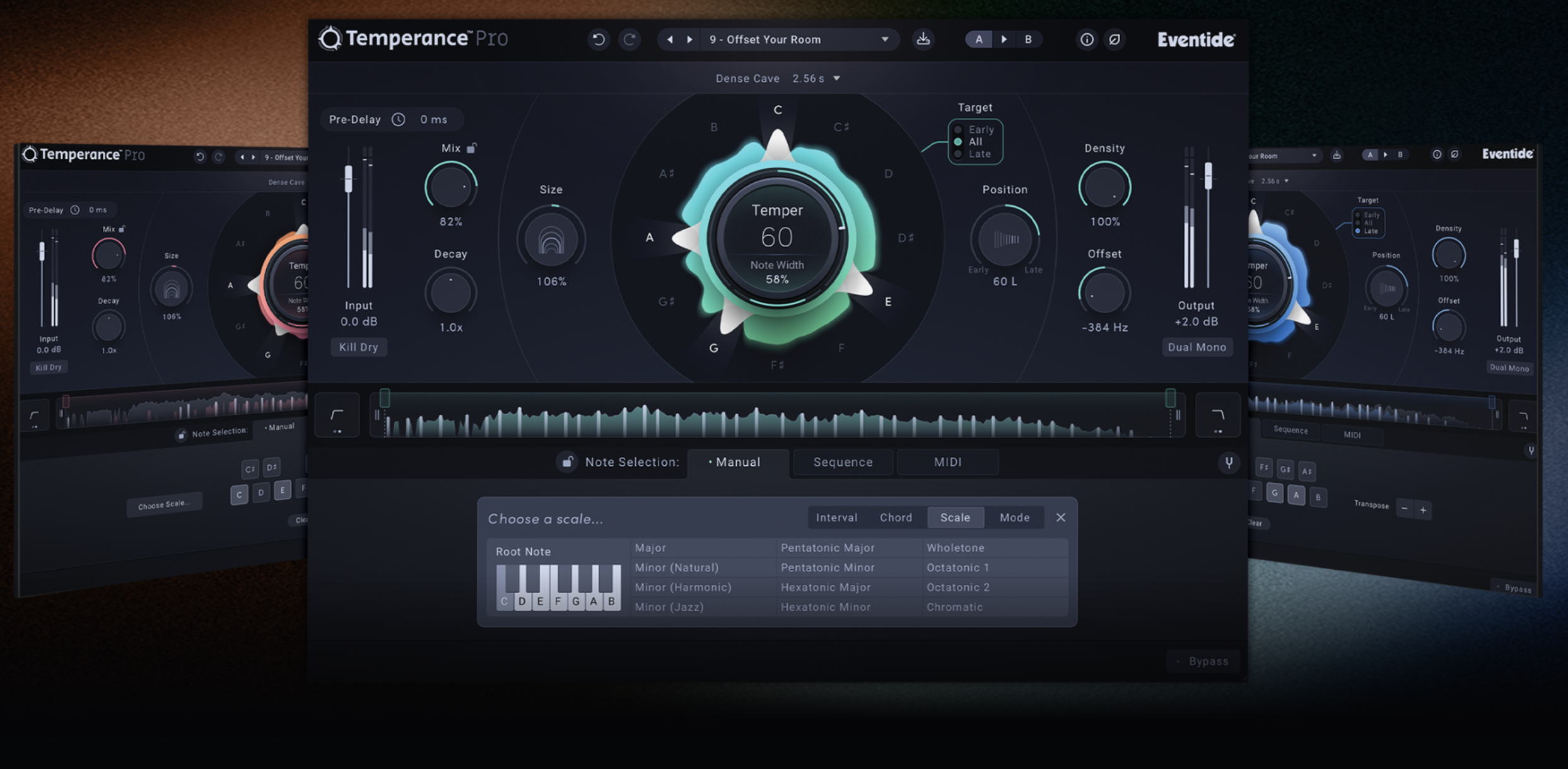
Task: Click the high cut filter icon
Action: coord(1217,415)
